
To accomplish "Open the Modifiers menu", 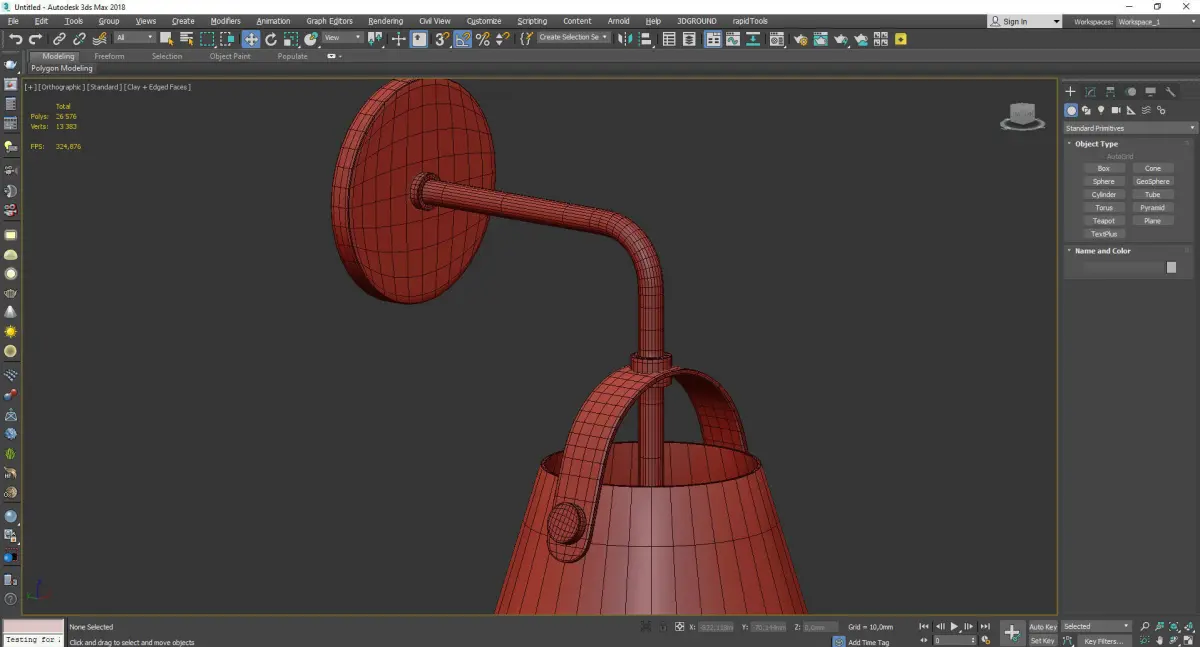I will coord(225,21).
